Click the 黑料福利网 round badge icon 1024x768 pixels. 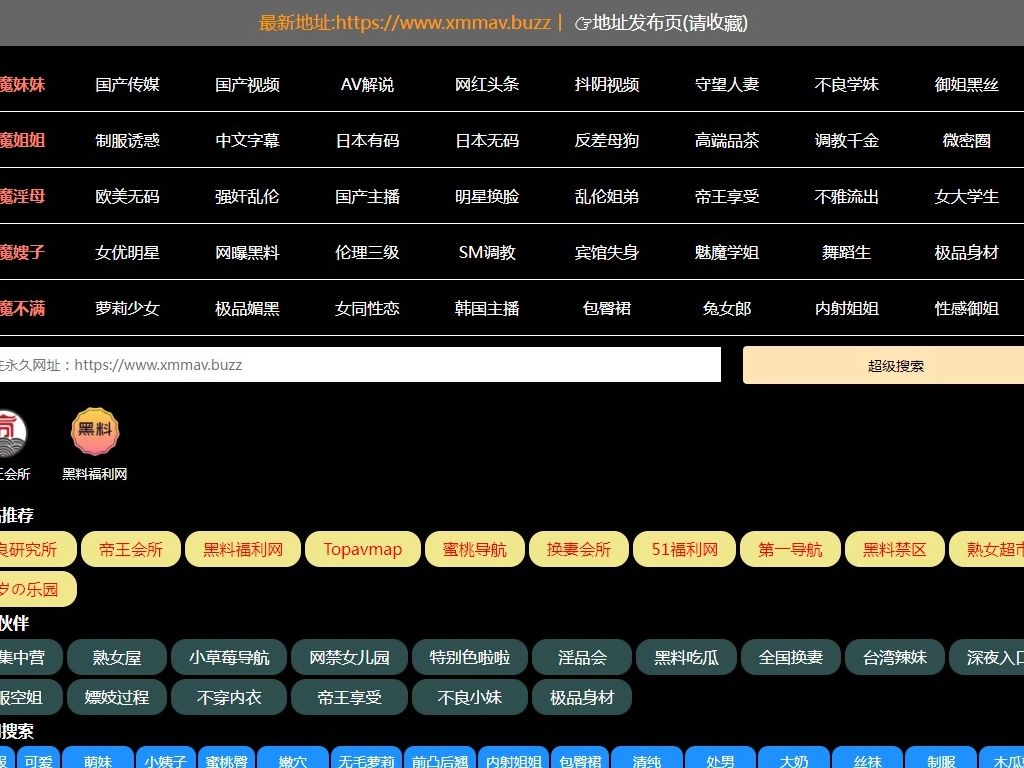tap(95, 432)
